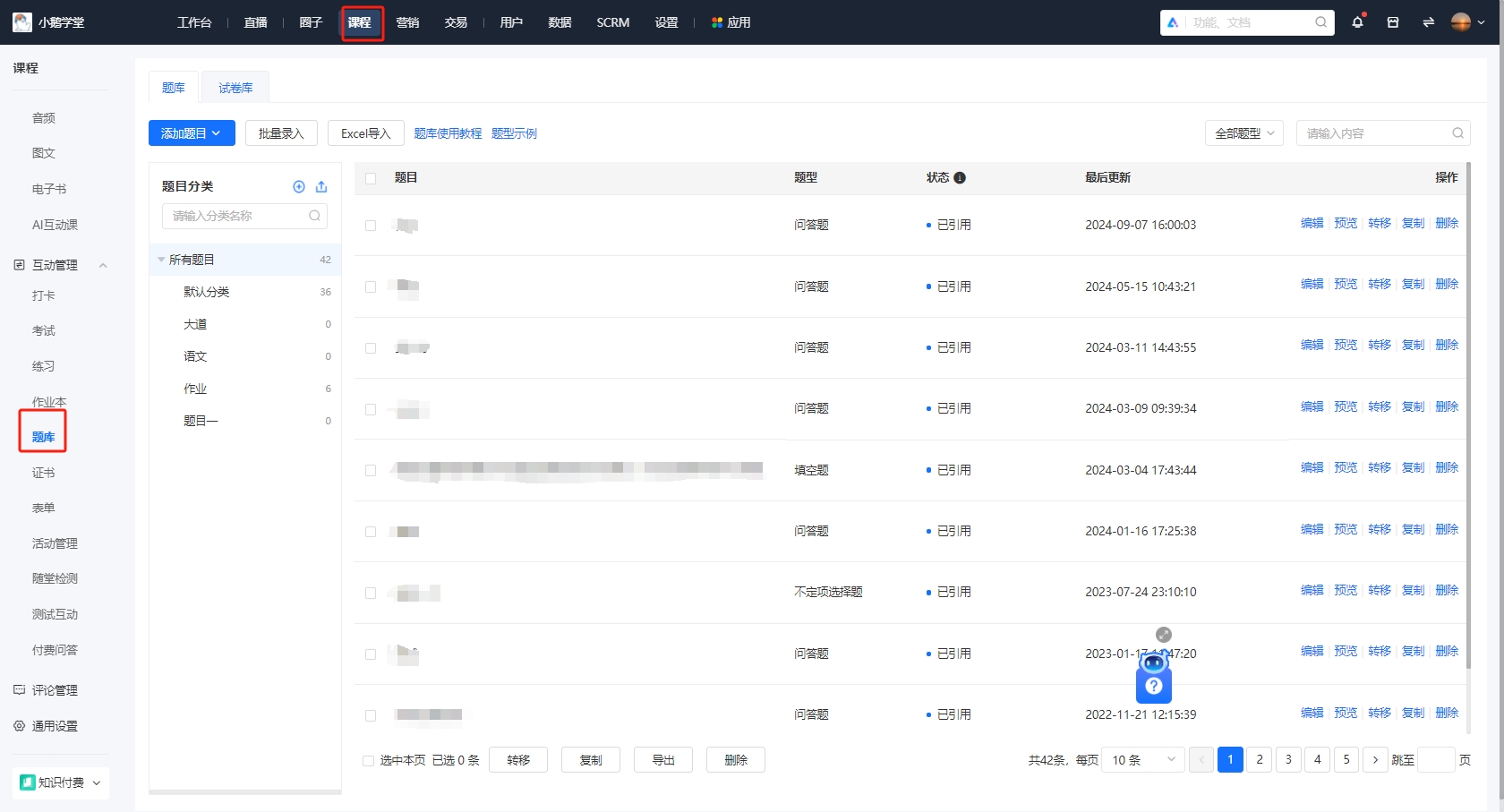Open the notifications bell icon
Image resolution: width=1504 pixels, height=812 pixels.
pos(1356,21)
